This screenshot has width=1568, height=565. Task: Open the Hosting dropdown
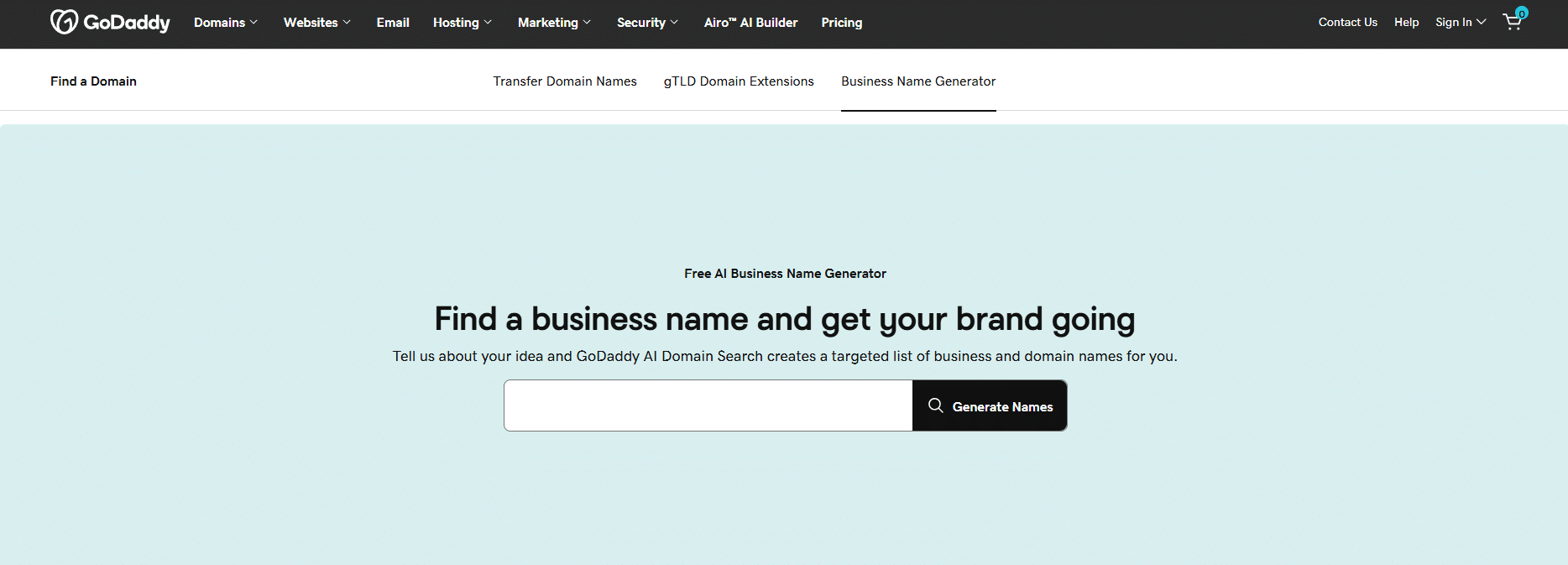point(463,23)
